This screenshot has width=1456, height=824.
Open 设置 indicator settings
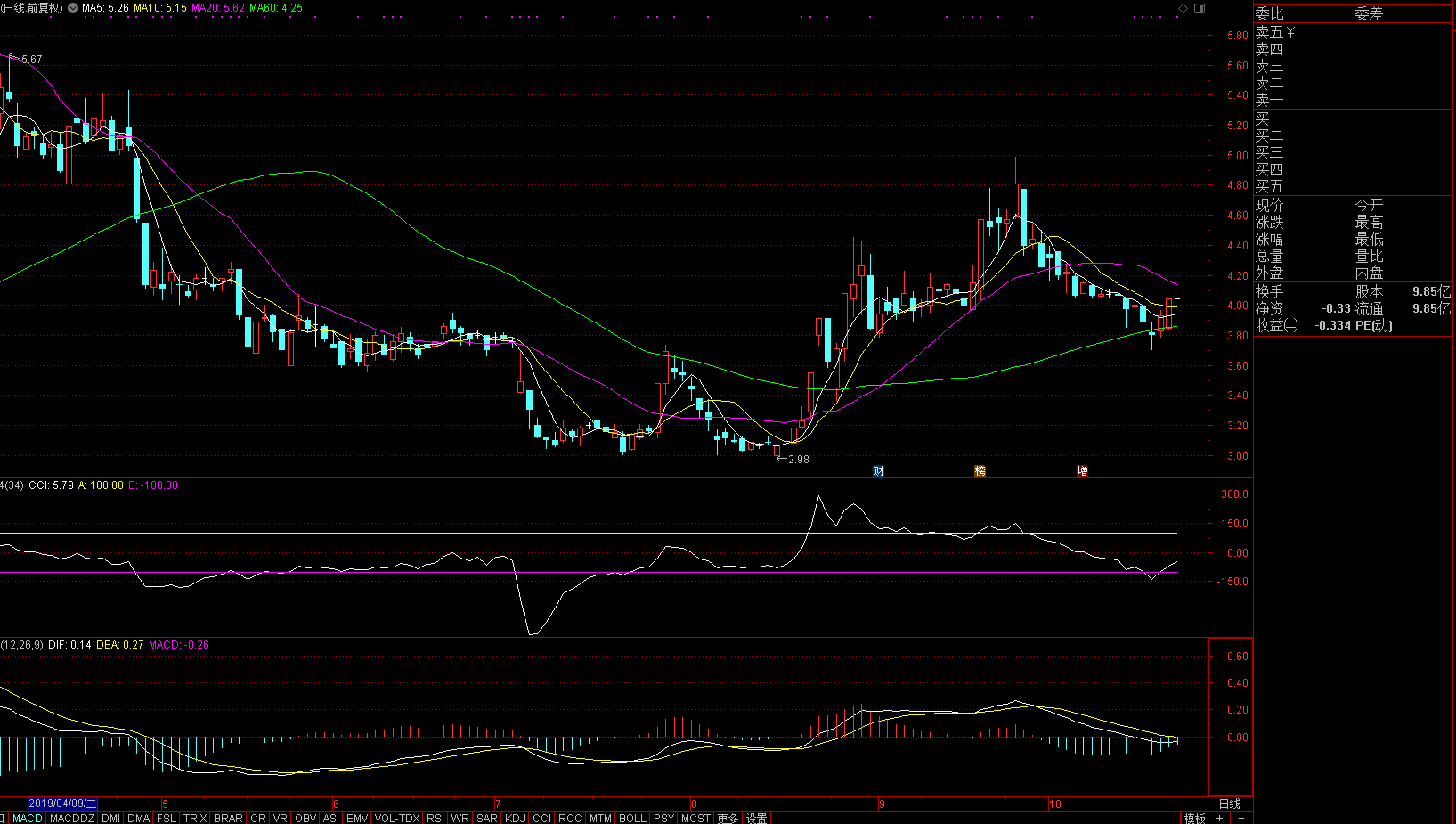tap(756, 818)
